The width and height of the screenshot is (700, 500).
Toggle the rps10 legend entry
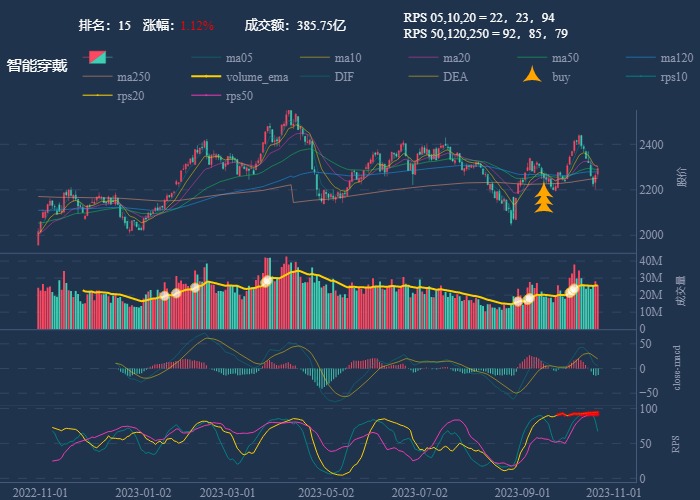pyautogui.click(x=674, y=77)
